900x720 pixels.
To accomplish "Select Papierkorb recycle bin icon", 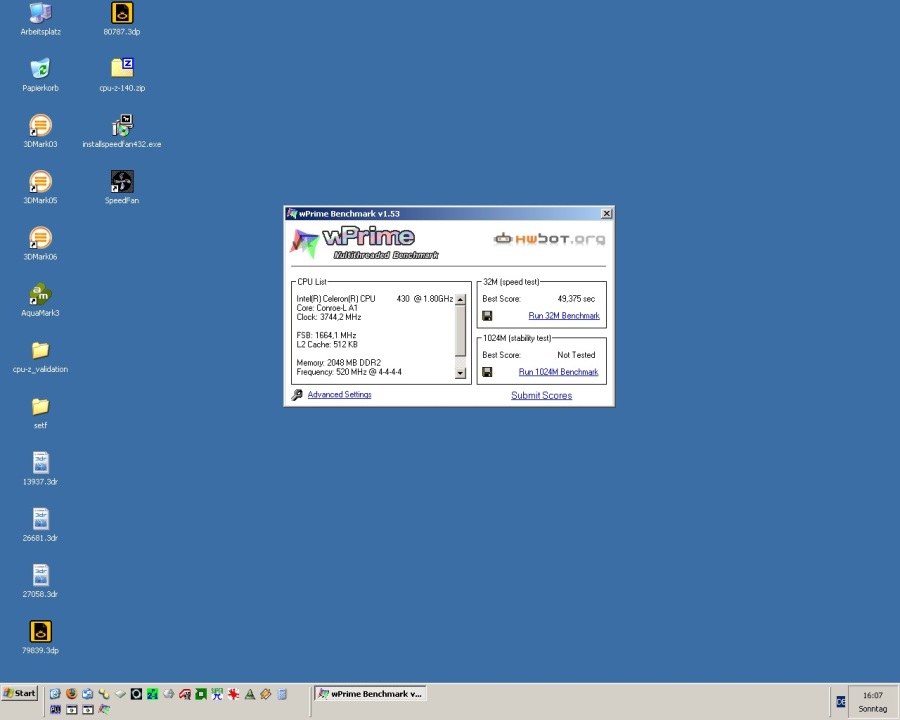I will 40,75.
